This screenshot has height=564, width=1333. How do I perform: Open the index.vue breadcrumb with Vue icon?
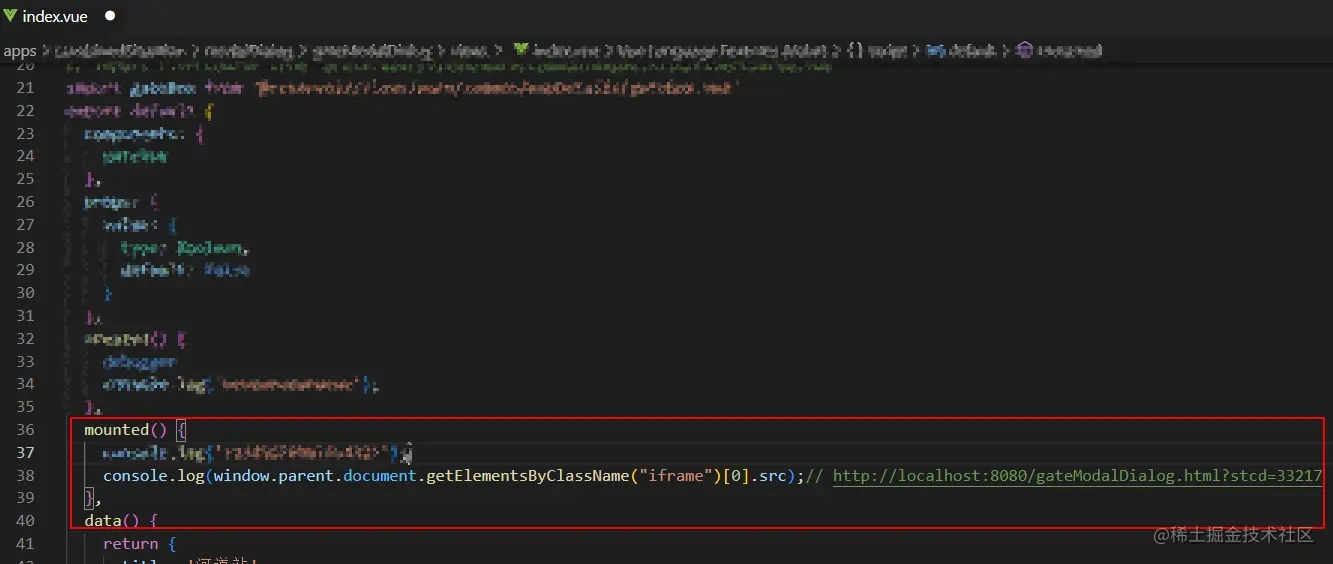point(555,50)
